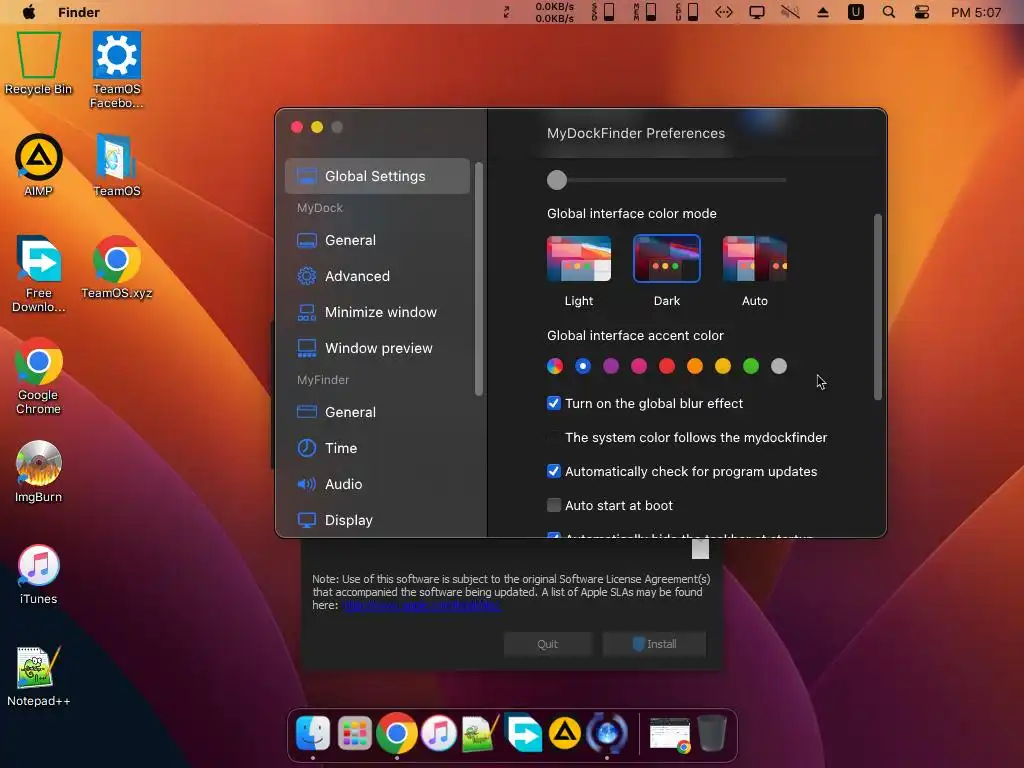The image size is (1024, 768).
Task: Select the iTunes desktop icon
Action: coord(39,574)
